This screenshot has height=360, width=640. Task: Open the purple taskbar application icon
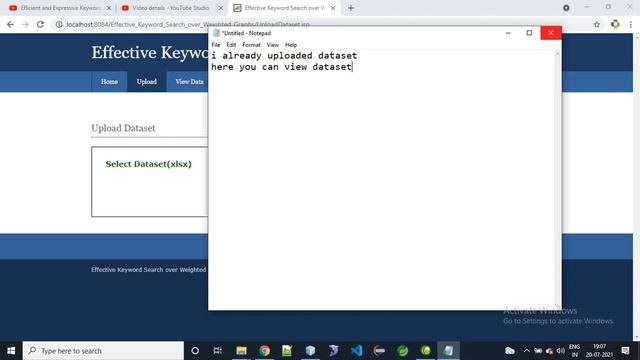tap(333, 351)
